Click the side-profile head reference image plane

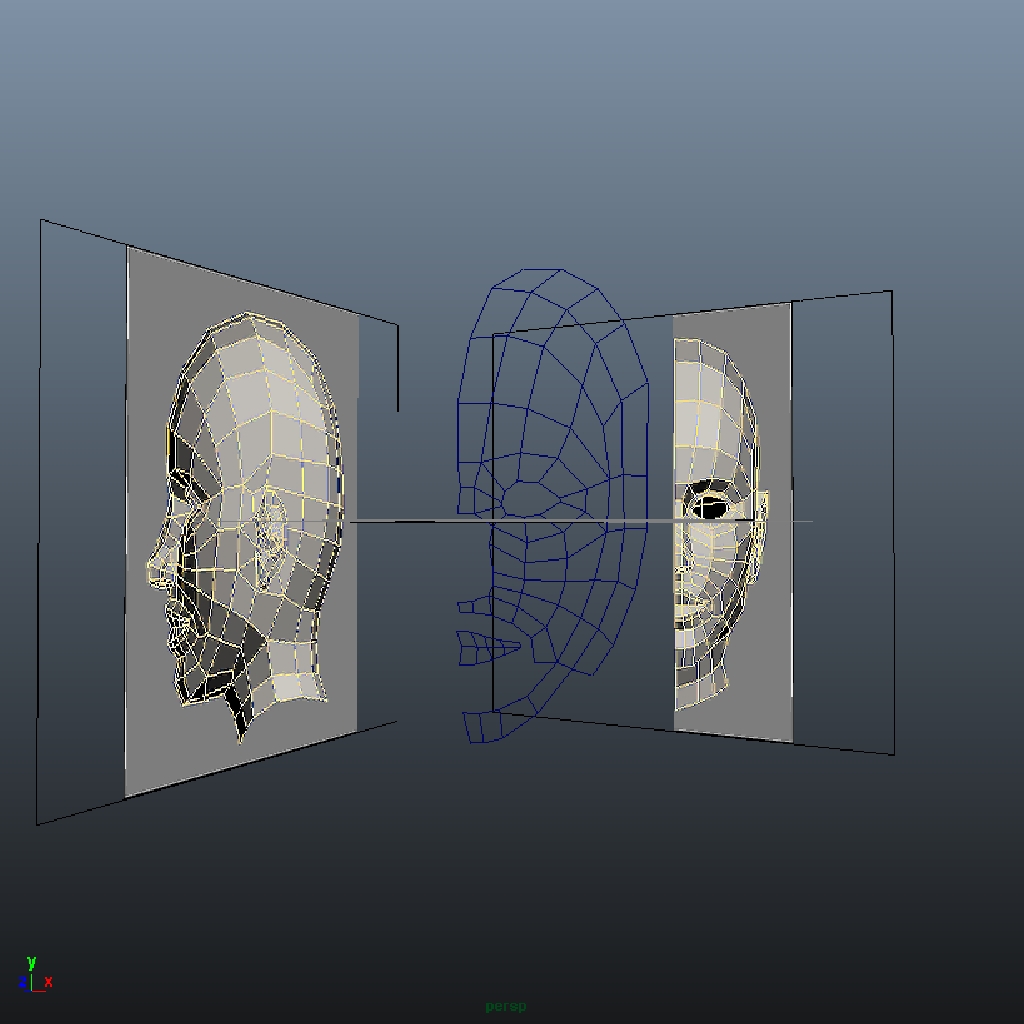coord(242,522)
